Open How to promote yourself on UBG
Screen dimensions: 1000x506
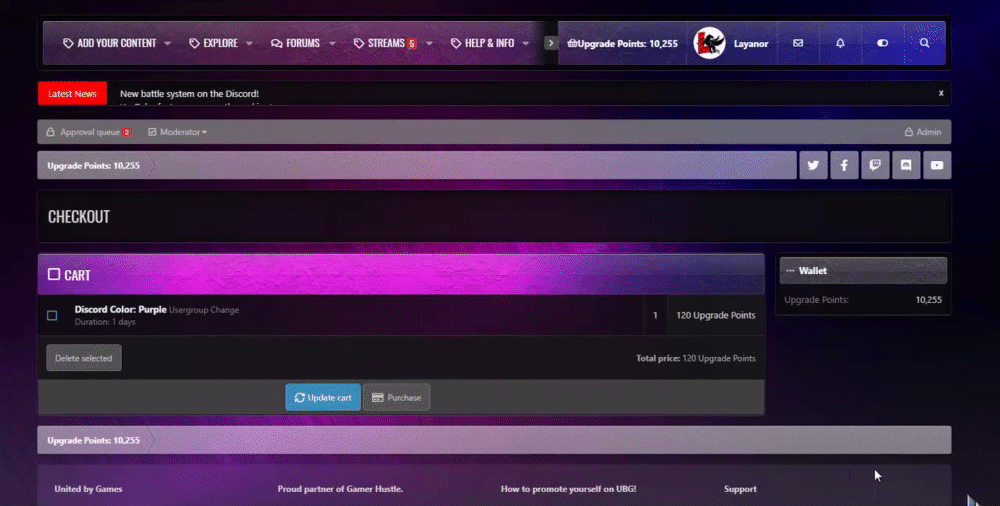(x=568, y=489)
